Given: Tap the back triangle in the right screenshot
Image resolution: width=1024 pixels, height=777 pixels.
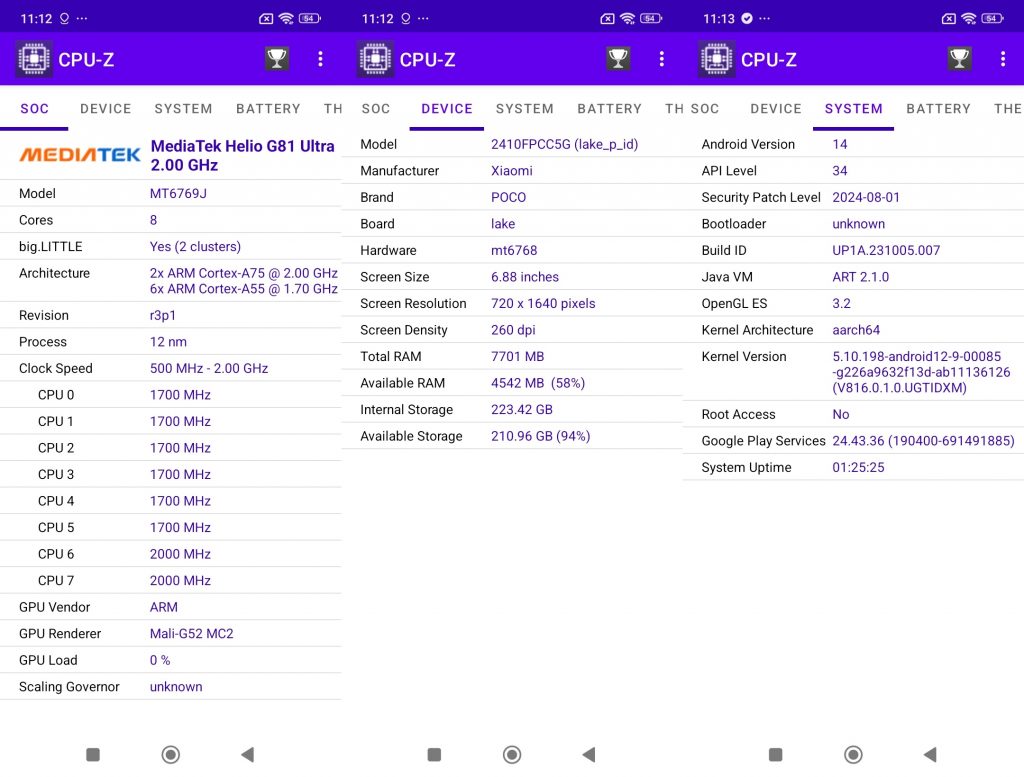Looking at the screenshot, I should point(931,755).
